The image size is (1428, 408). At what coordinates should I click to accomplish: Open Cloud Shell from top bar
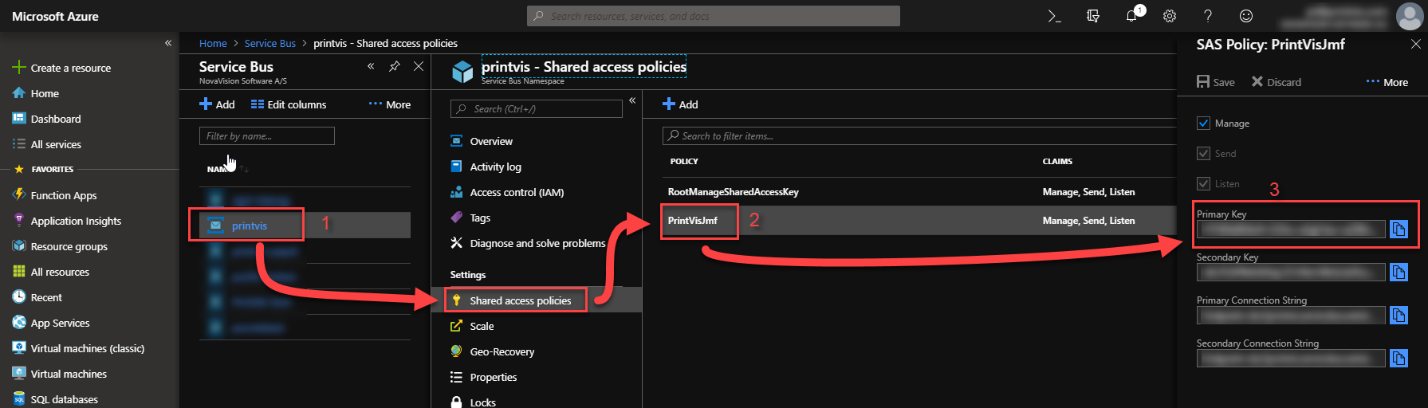[x=1053, y=16]
